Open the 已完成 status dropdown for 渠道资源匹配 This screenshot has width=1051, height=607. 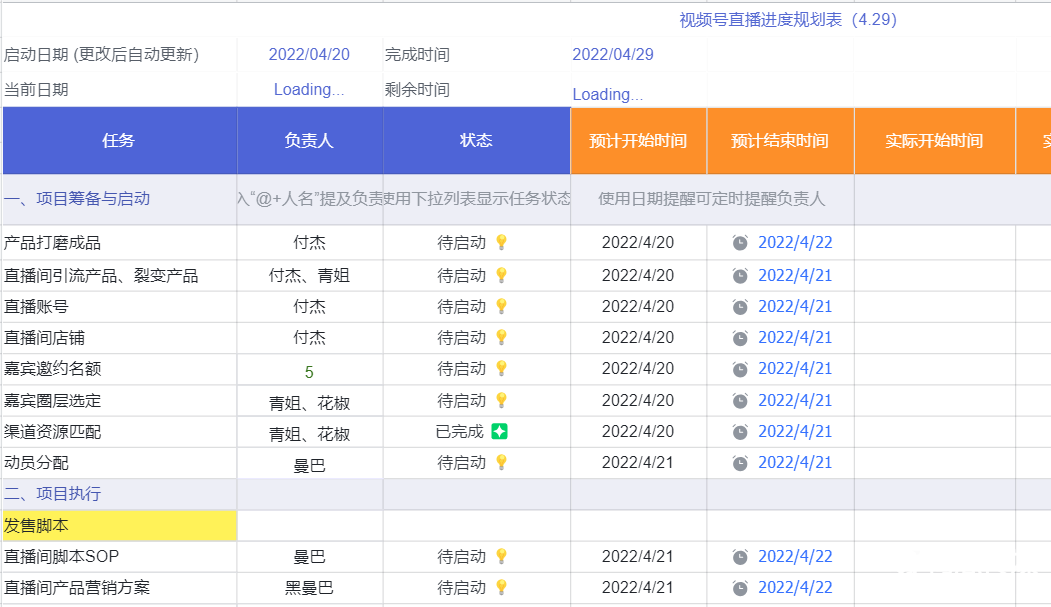point(477,431)
